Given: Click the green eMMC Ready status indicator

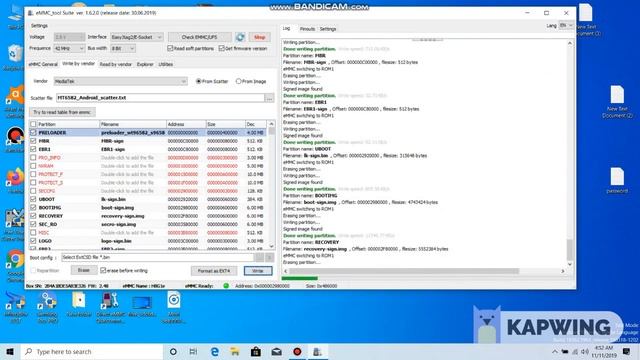Looking at the screenshot, I should coord(226,286).
